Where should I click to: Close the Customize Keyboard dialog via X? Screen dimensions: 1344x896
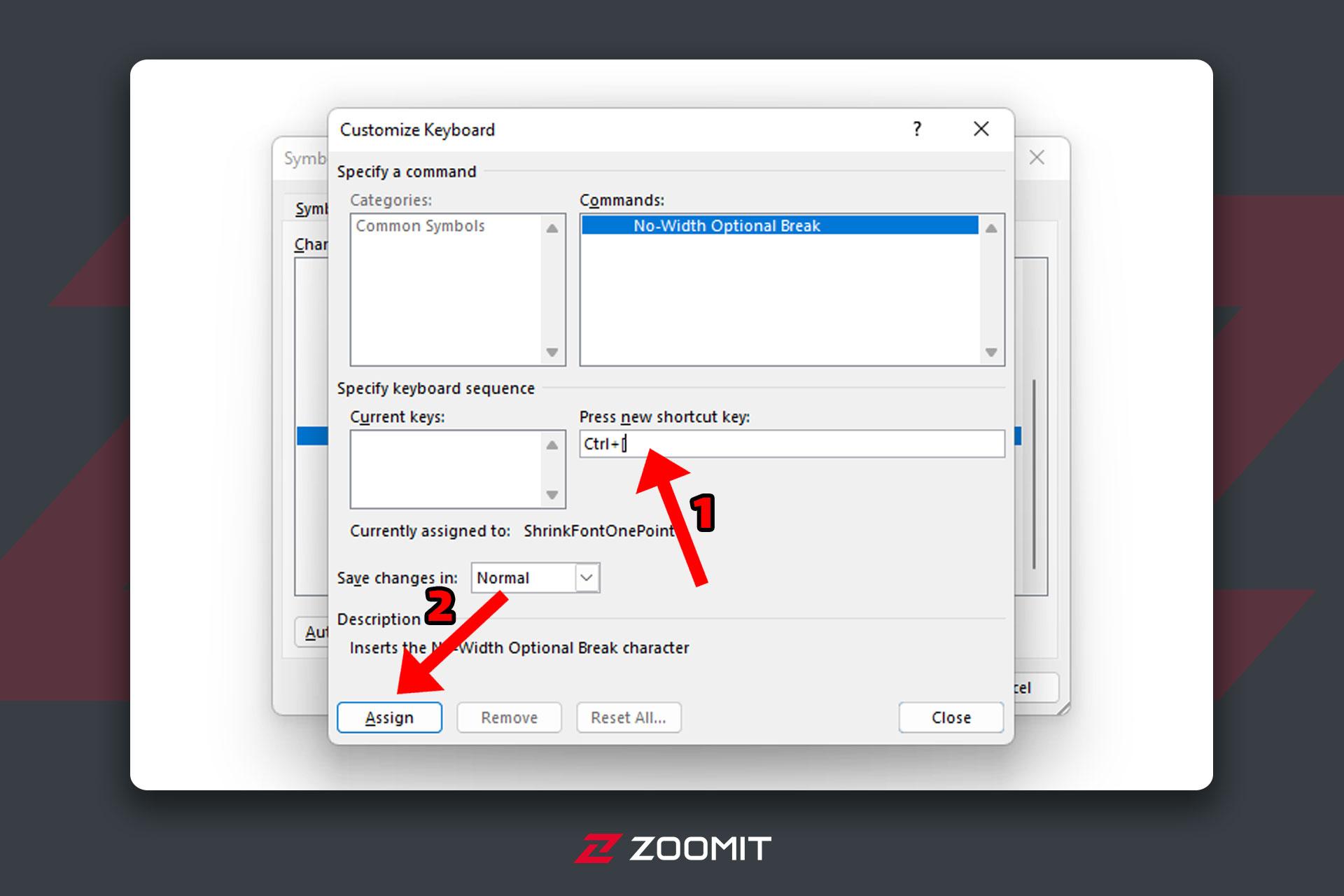[x=981, y=129]
